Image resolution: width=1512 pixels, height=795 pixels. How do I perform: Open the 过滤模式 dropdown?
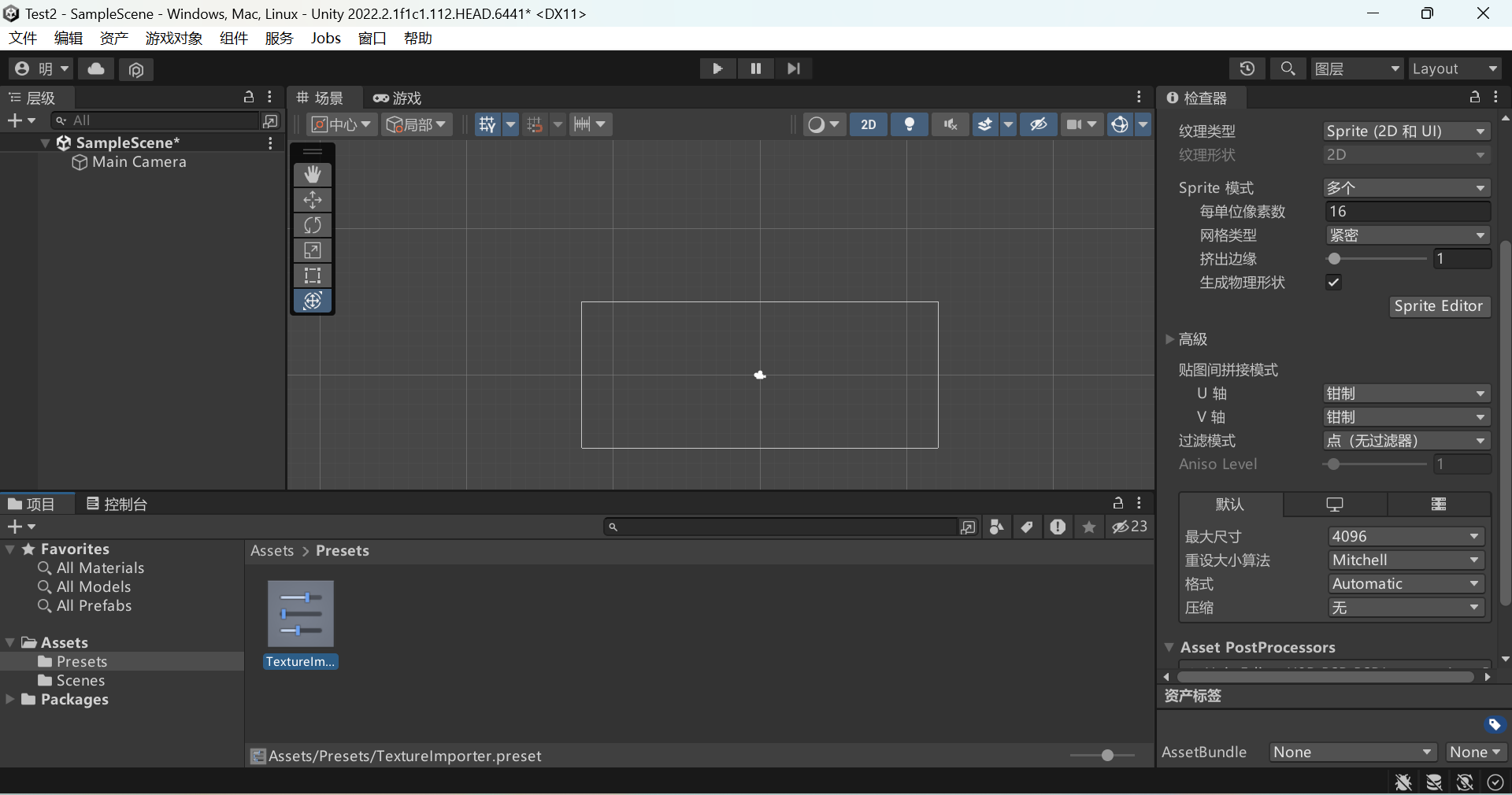[1406, 441]
